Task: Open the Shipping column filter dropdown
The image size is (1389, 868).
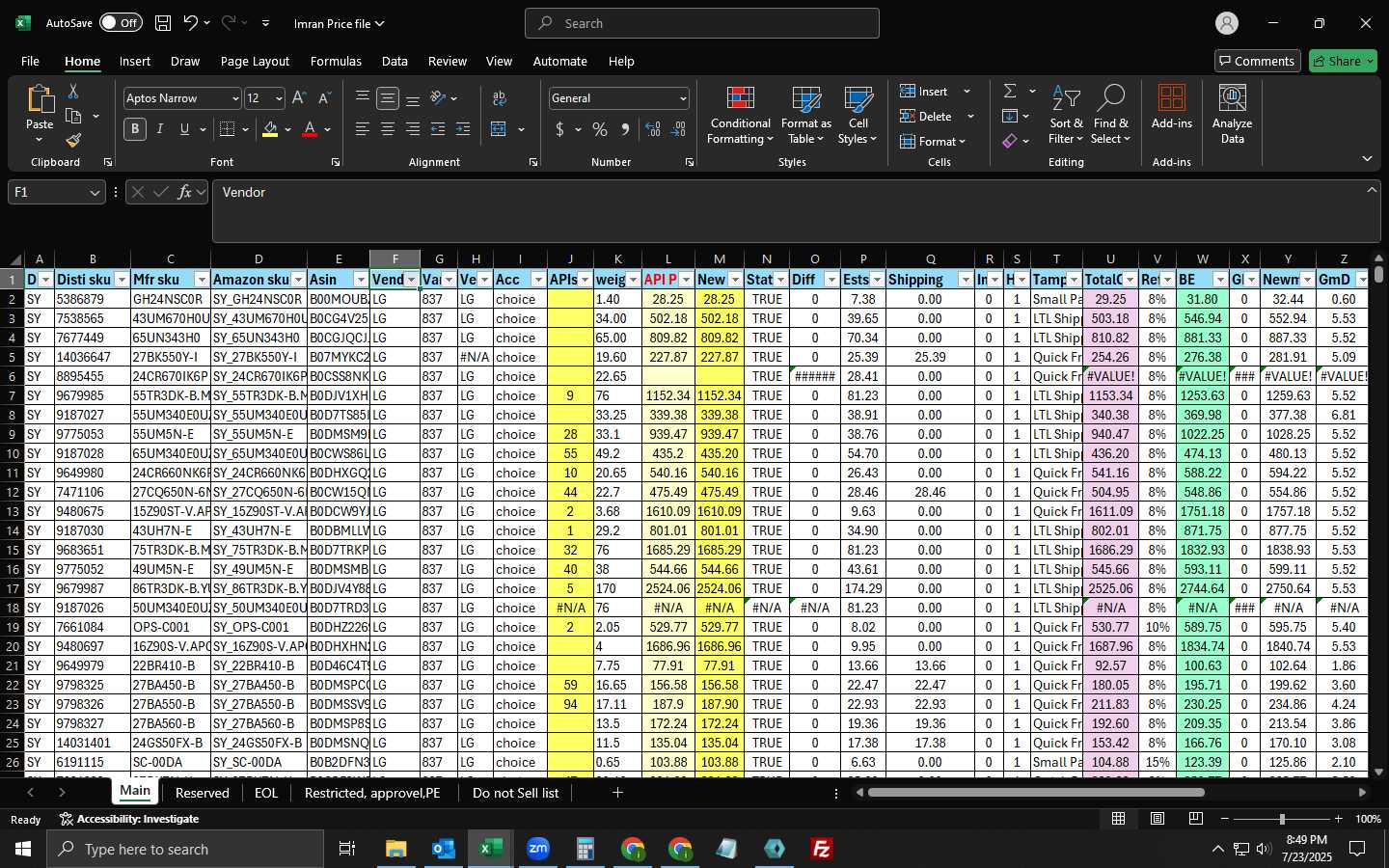Action: (x=966, y=280)
